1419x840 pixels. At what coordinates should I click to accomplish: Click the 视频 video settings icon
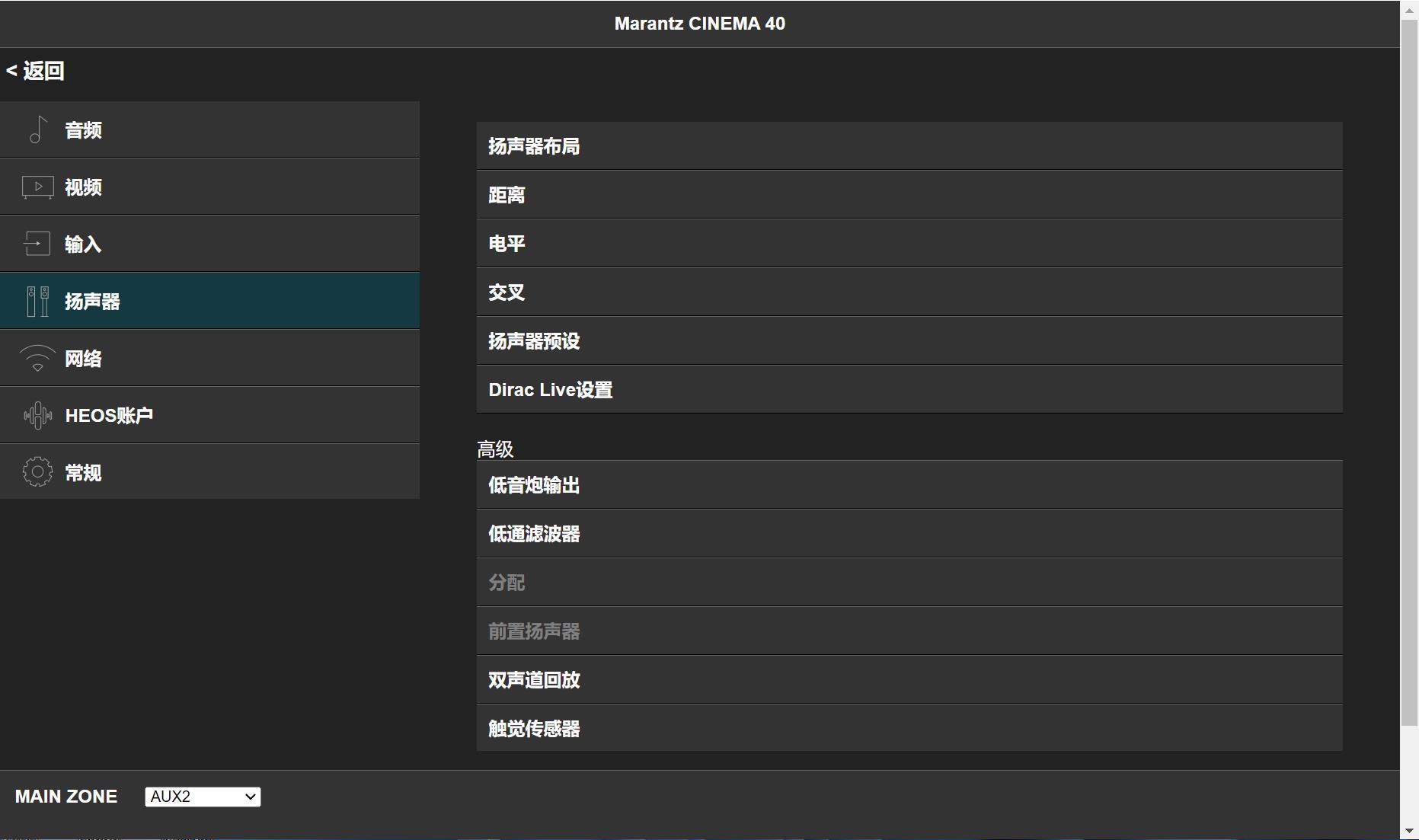point(37,187)
